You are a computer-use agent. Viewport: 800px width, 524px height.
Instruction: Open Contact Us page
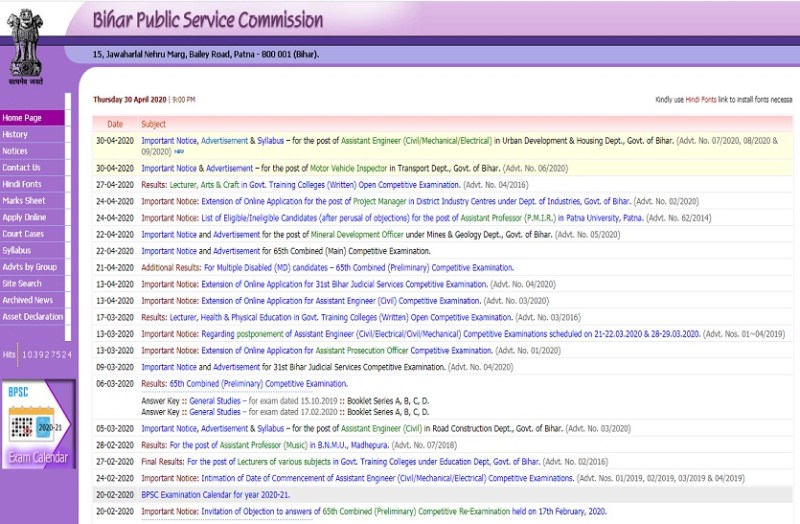22,168
